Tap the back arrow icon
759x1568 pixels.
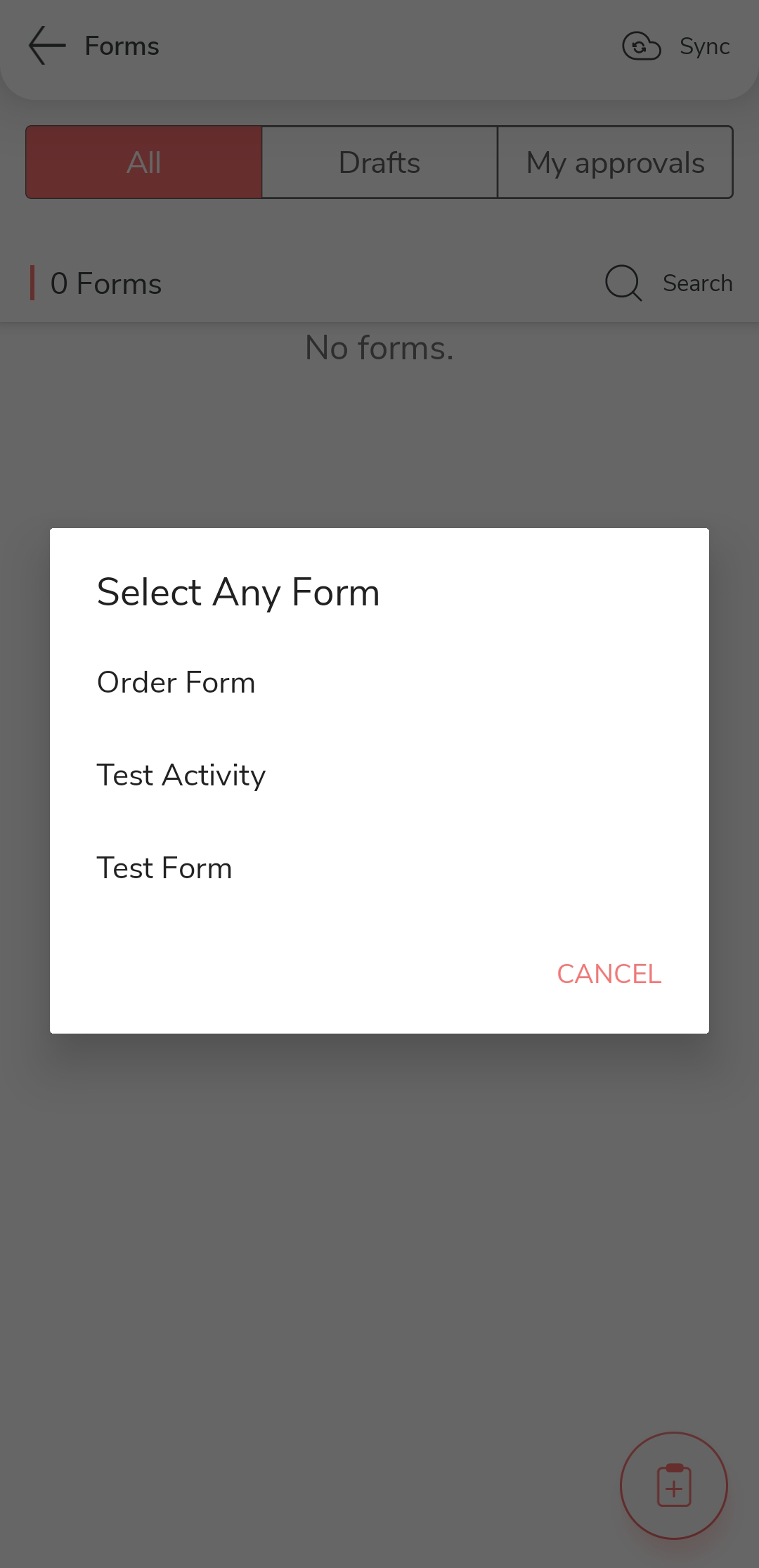coord(47,46)
